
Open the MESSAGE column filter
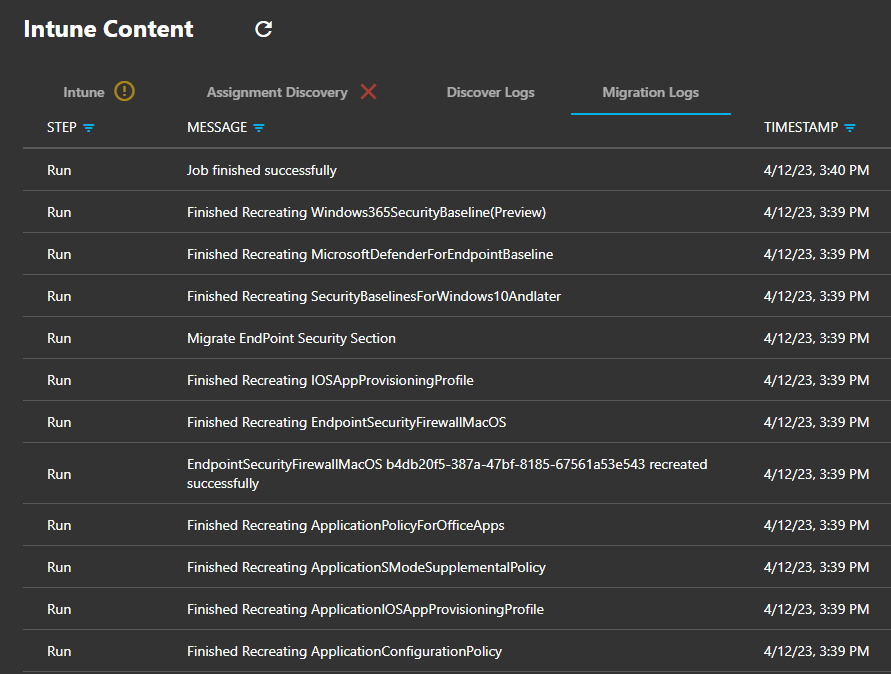[259, 128]
